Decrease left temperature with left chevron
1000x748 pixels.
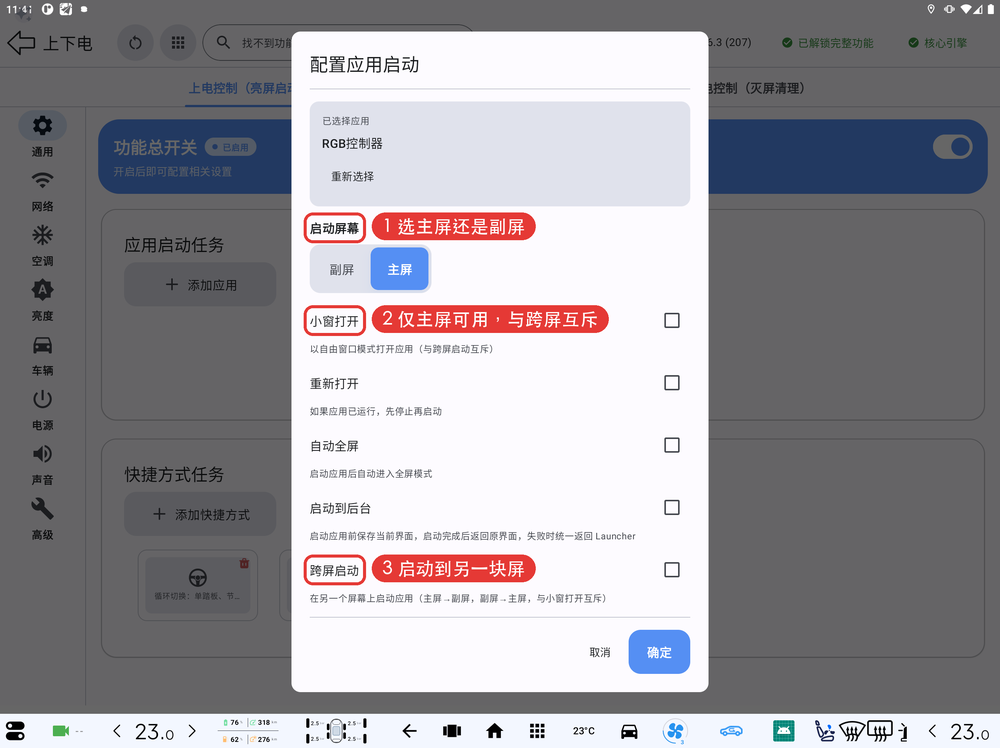117,731
